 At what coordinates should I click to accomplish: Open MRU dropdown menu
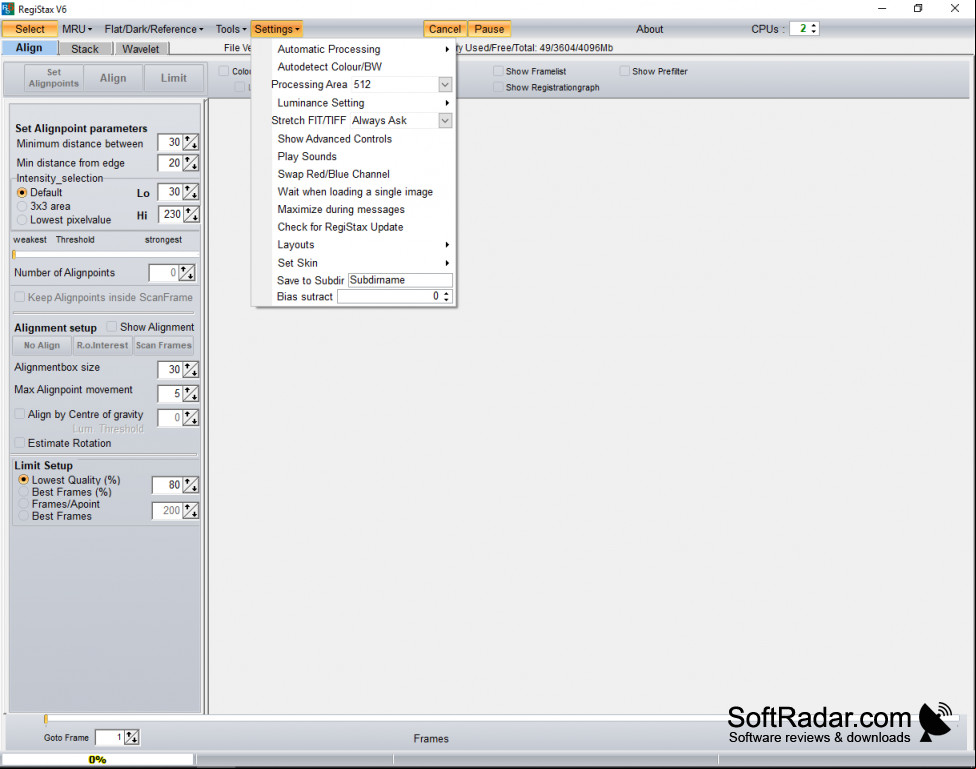77,29
